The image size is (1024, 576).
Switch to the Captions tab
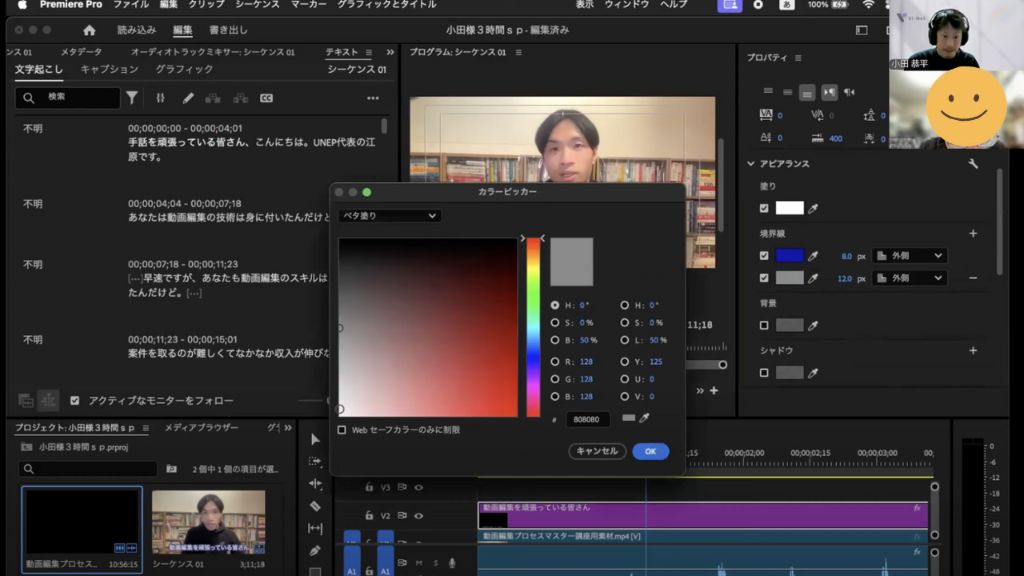pyautogui.click(x=109, y=69)
